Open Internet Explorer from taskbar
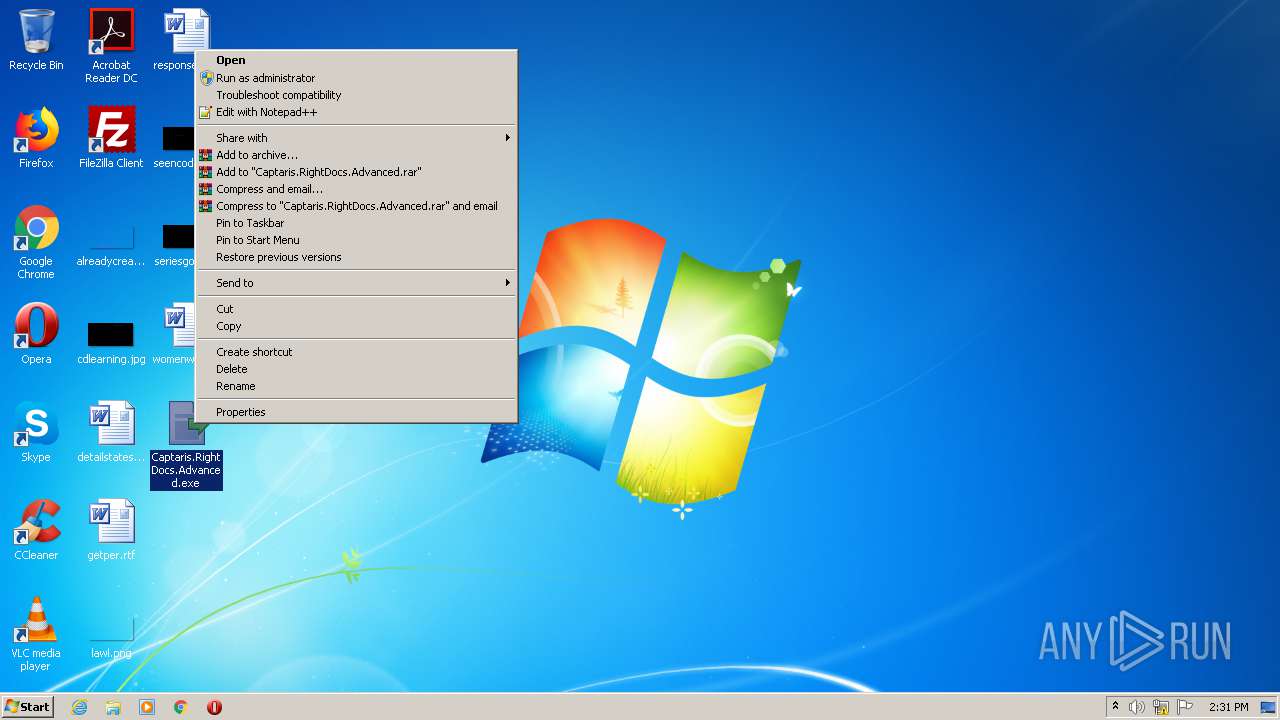Viewport: 1280px width, 720px height. coord(79,707)
